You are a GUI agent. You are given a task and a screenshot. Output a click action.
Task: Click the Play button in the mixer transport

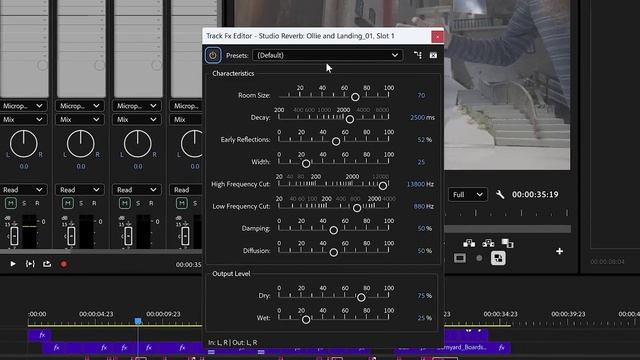pos(13,264)
